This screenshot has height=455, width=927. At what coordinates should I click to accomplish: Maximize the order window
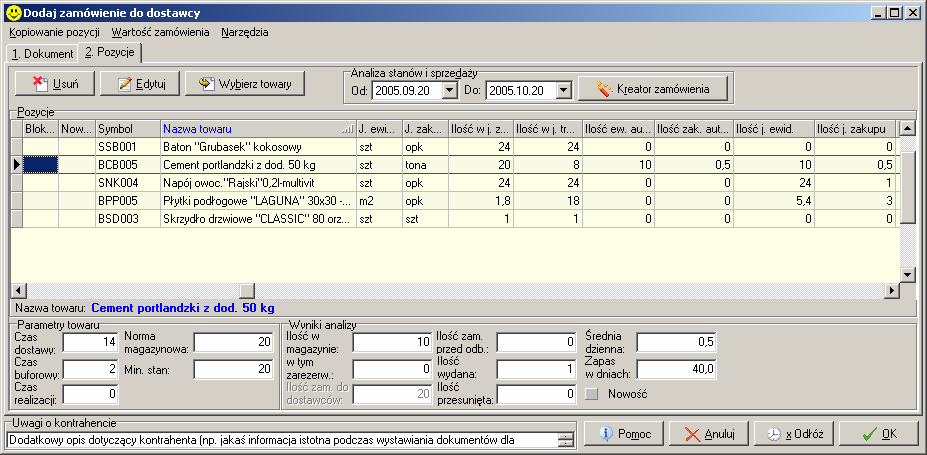894,12
